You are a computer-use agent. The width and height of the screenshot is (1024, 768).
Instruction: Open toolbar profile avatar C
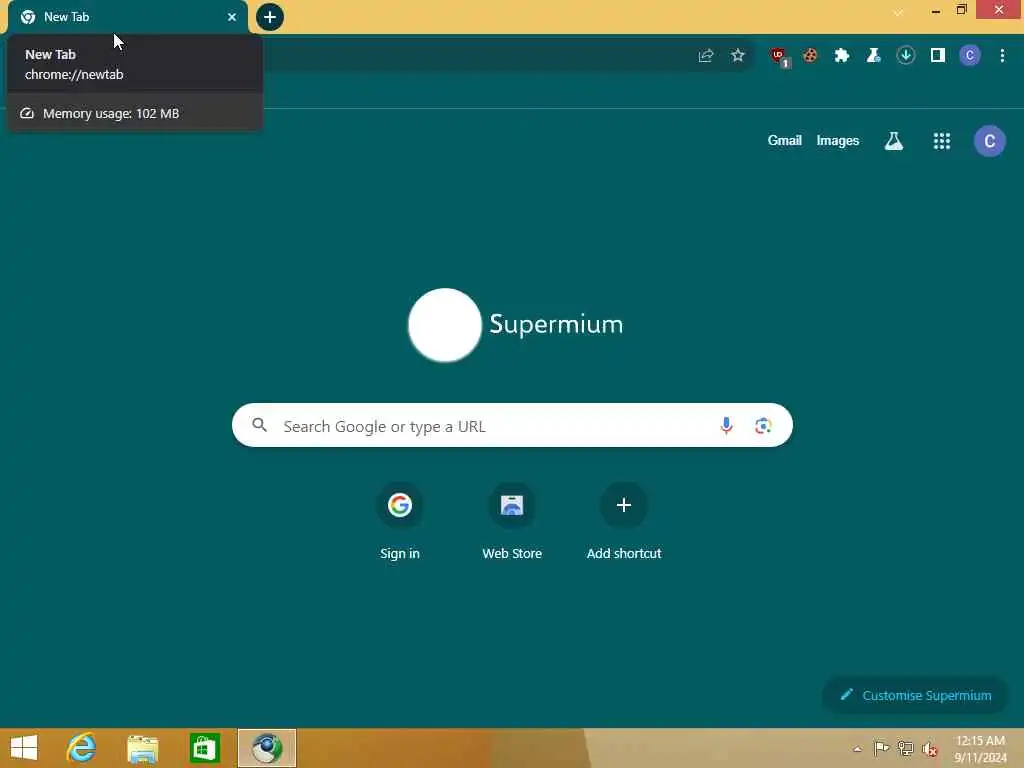pos(970,56)
